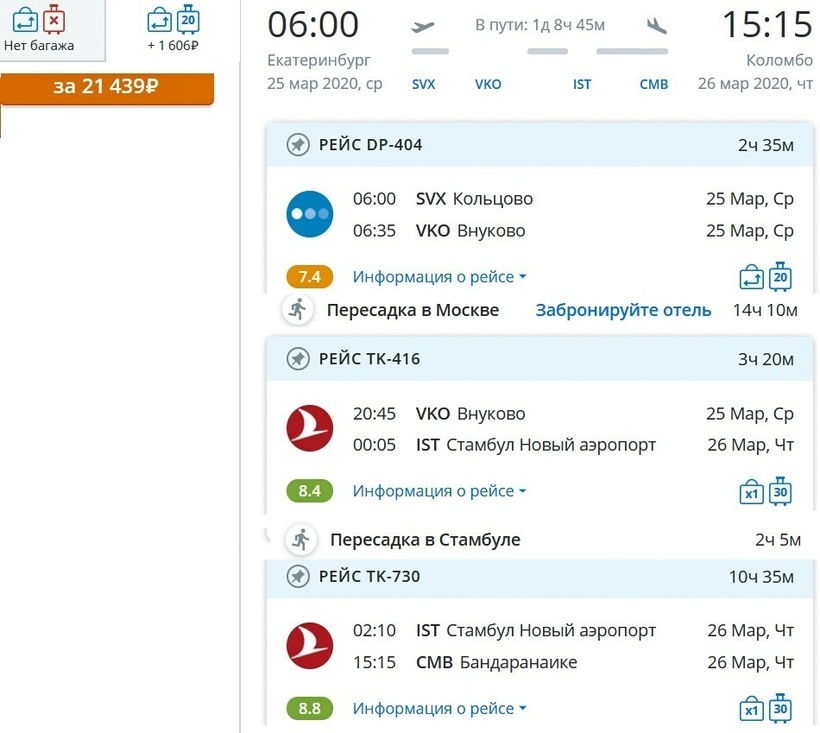Click the pin icon beside РЕЙС TK-416
This screenshot has height=733, width=820.
tap(297, 359)
